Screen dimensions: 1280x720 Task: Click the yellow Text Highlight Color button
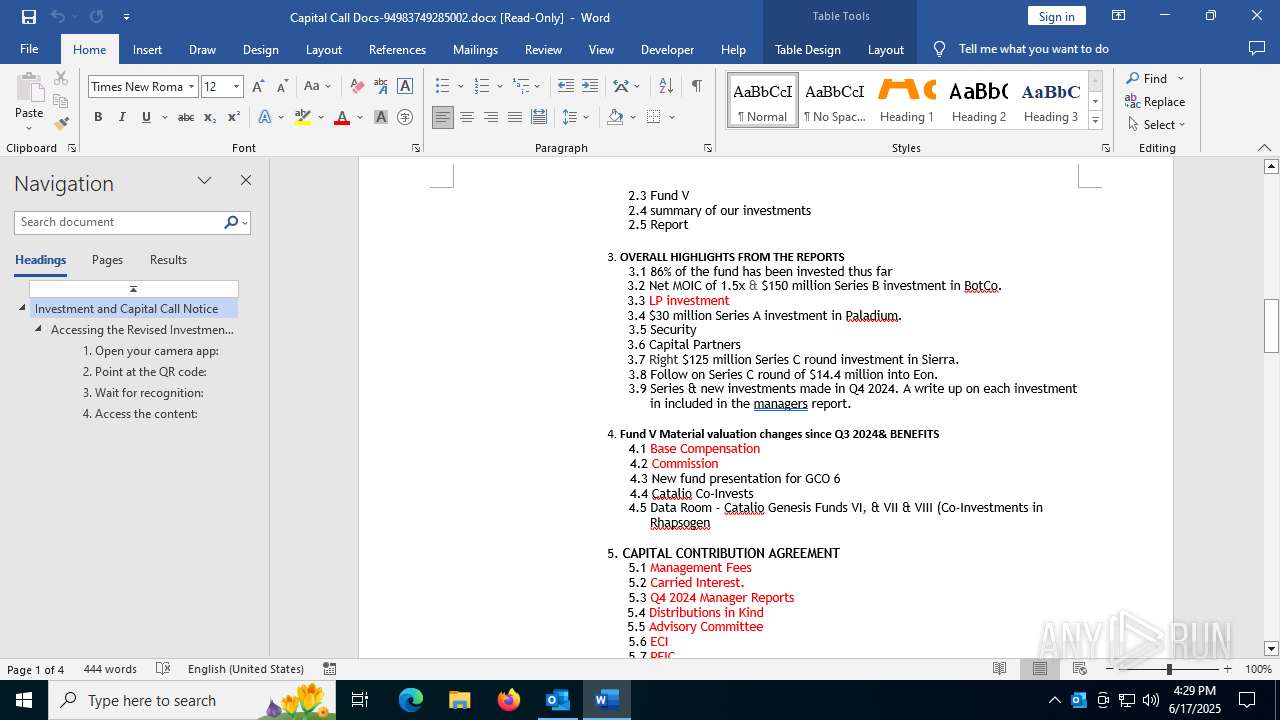coord(303,117)
